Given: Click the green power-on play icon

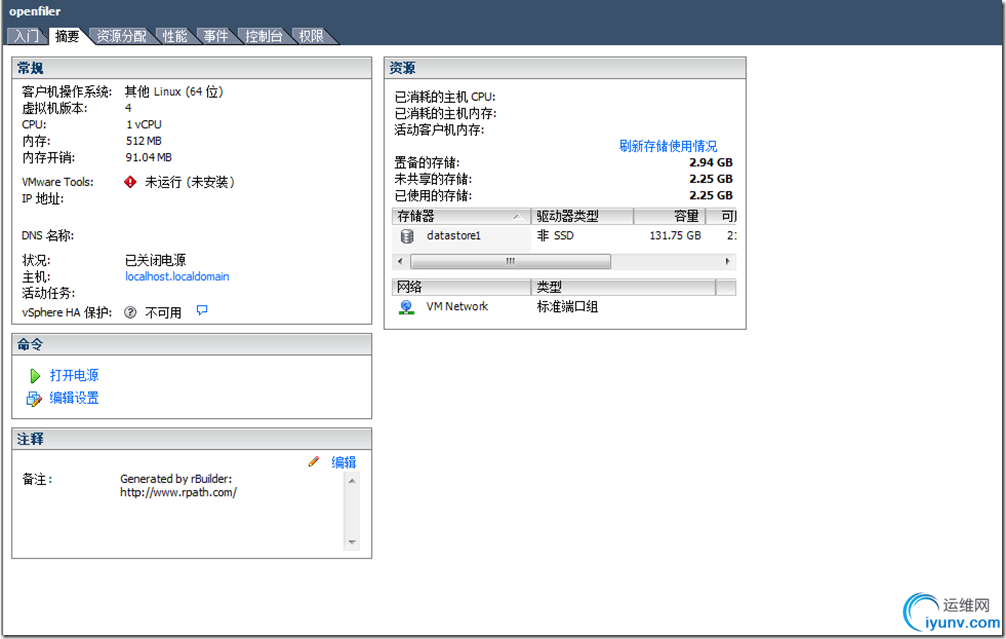Looking at the screenshot, I should [35, 375].
